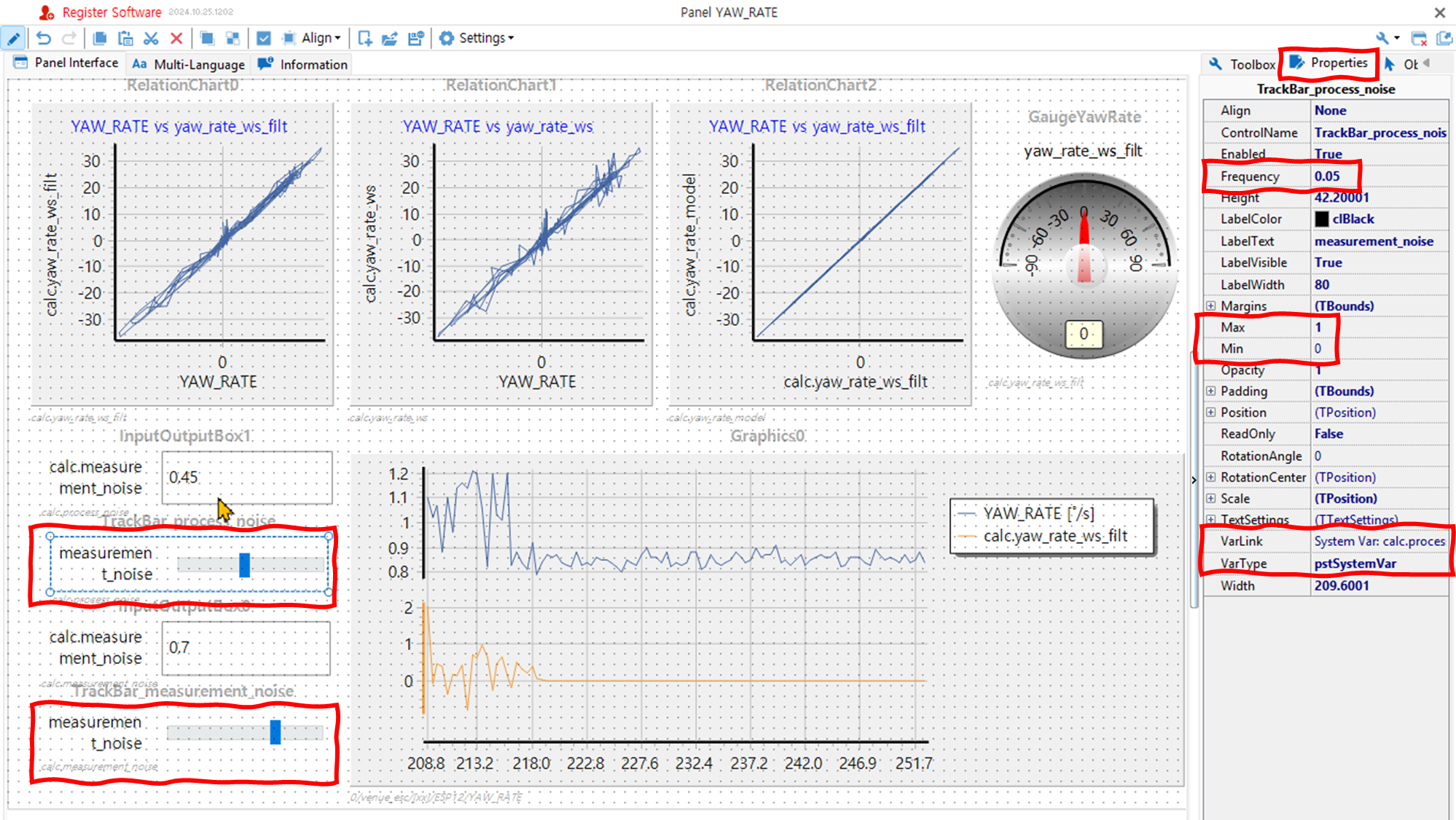1456x820 pixels.
Task: Click the copy icon in toolbar
Action: click(x=100, y=38)
